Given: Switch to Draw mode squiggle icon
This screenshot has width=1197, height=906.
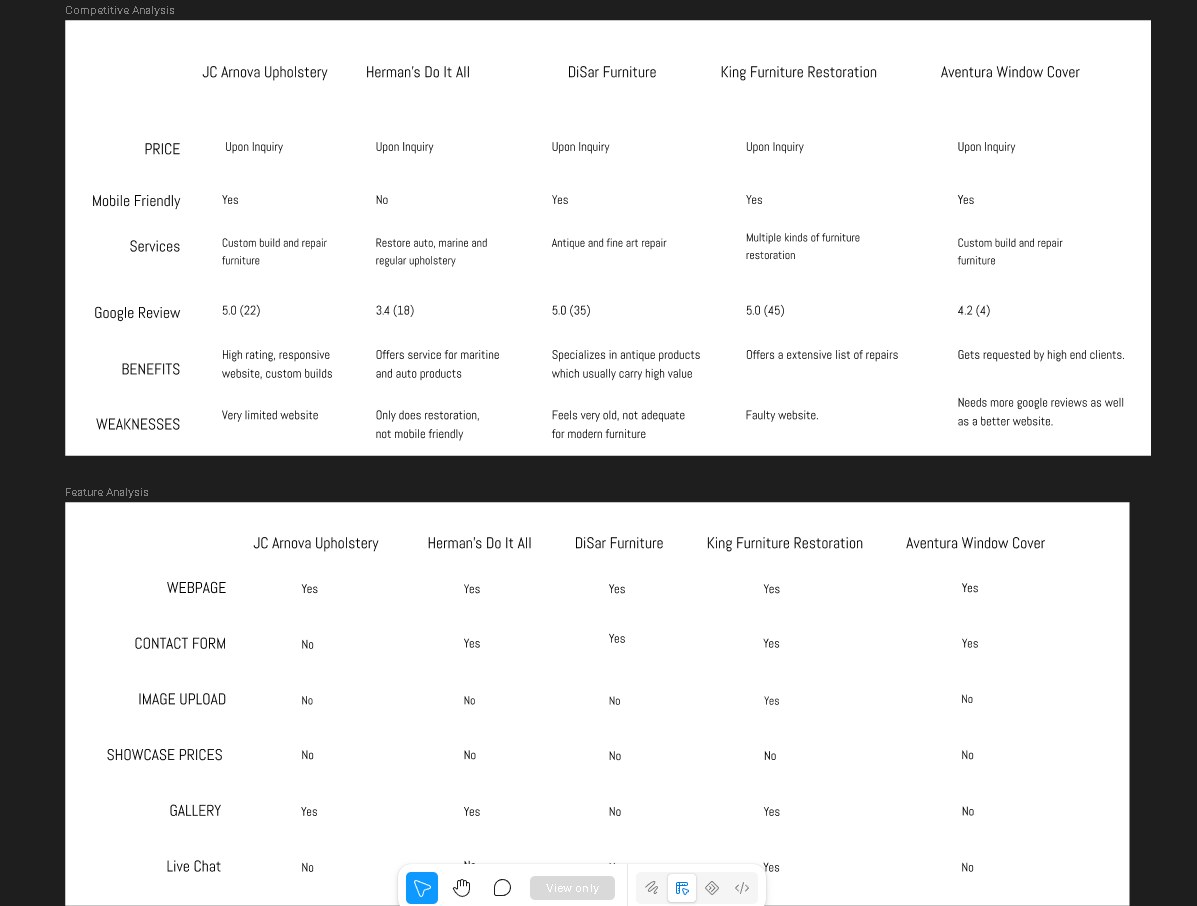Looking at the screenshot, I should coord(652,888).
